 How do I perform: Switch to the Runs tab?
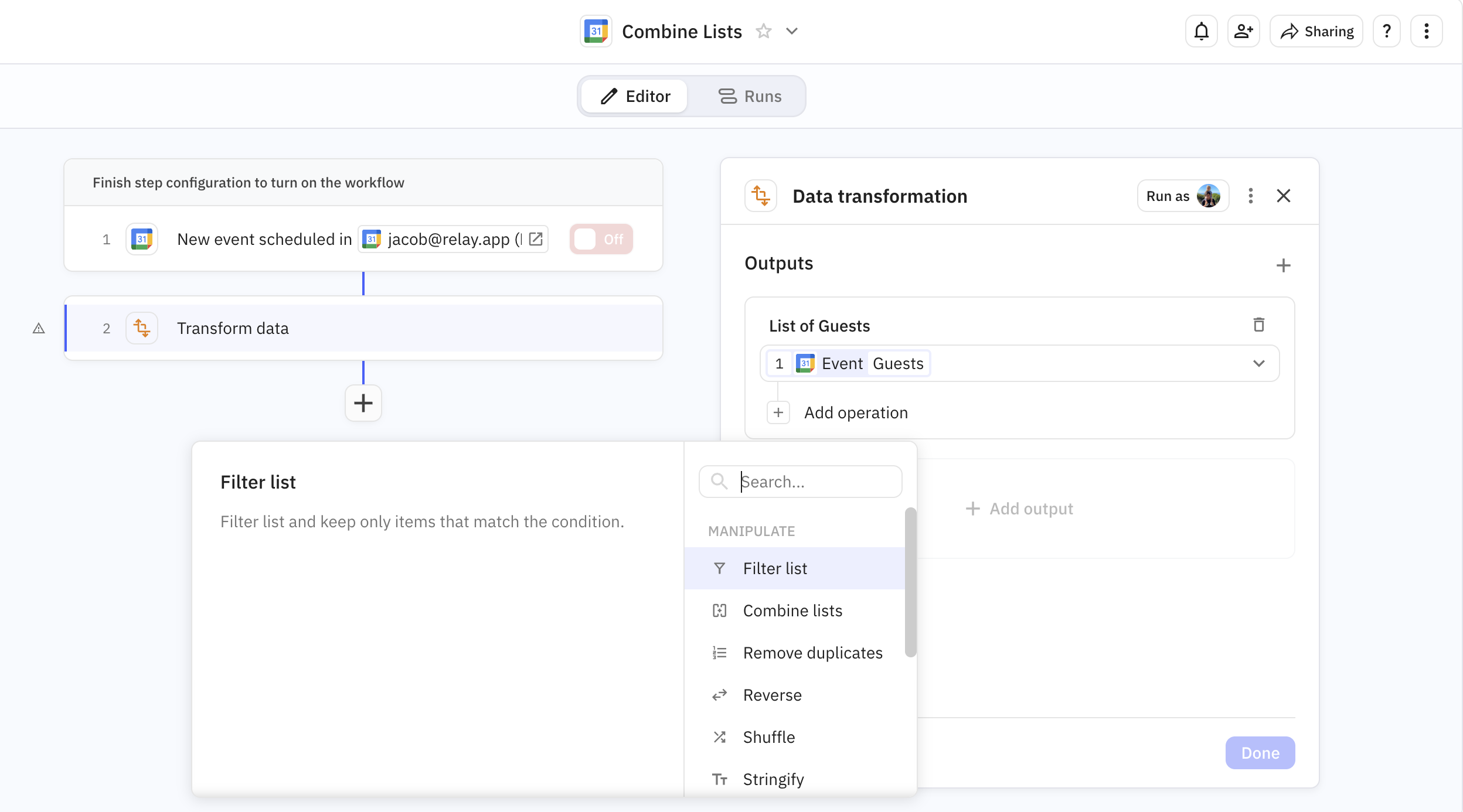[x=750, y=96]
